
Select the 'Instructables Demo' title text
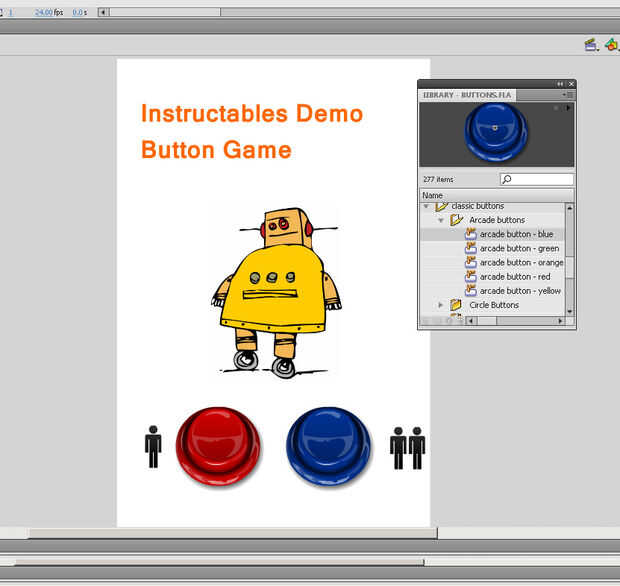pyautogui.click(x=252, y=114)
